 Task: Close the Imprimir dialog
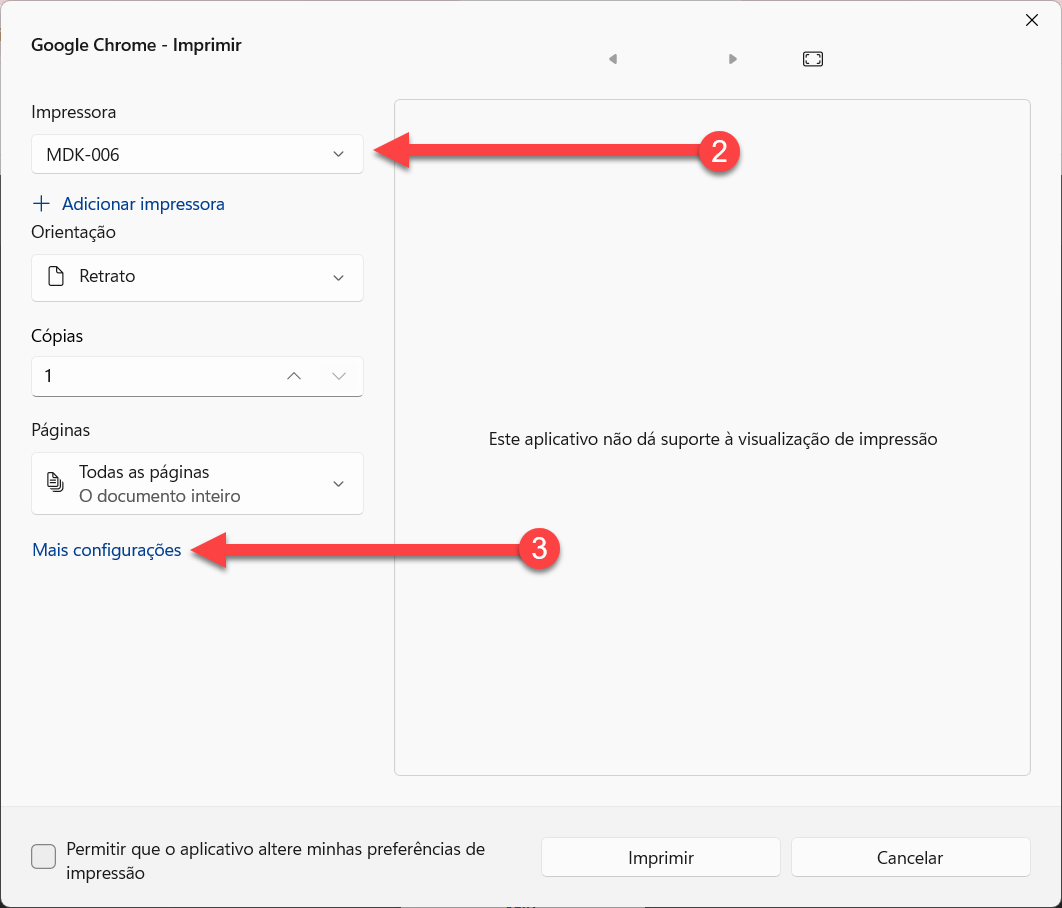(x=1032, y=20)
